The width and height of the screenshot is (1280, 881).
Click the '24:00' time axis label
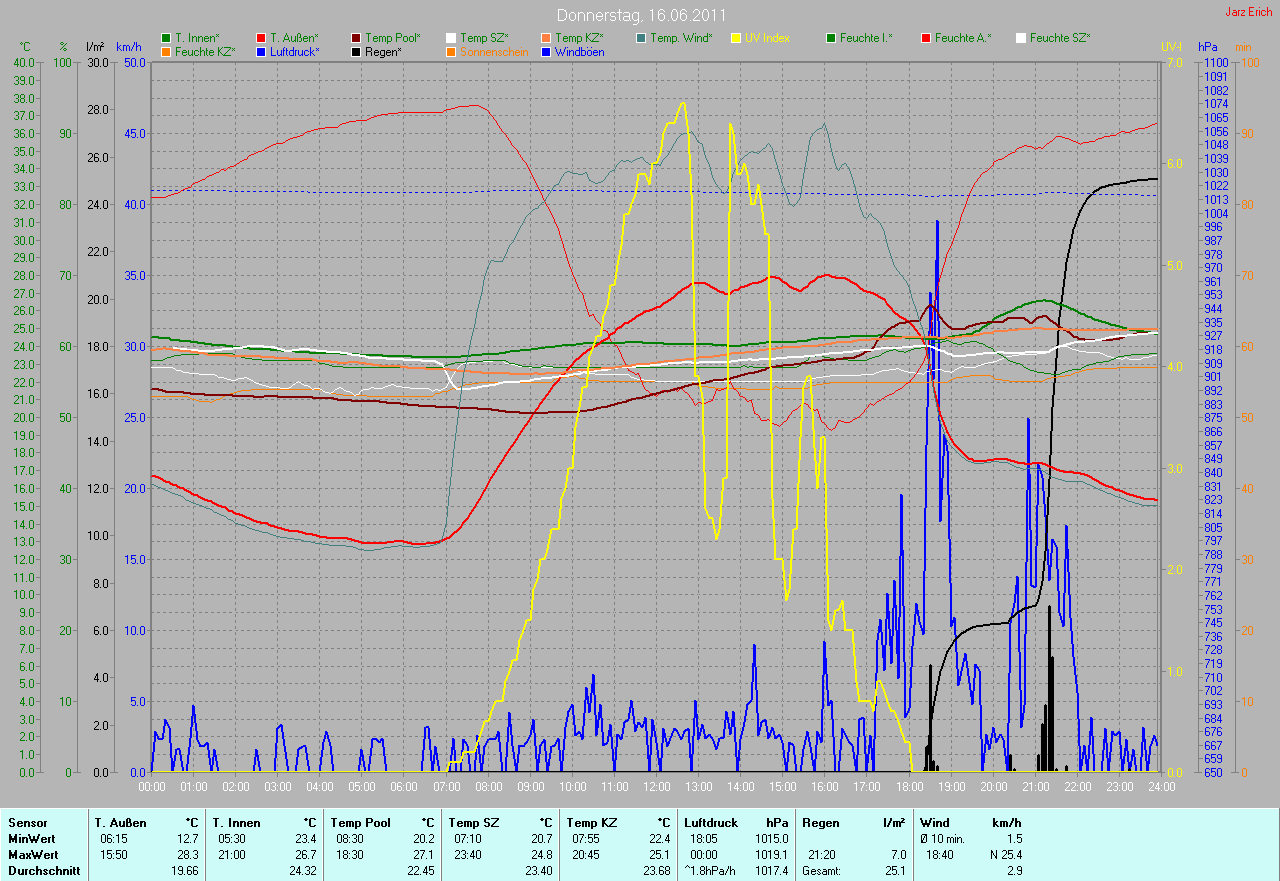(x=1160, y=787)
